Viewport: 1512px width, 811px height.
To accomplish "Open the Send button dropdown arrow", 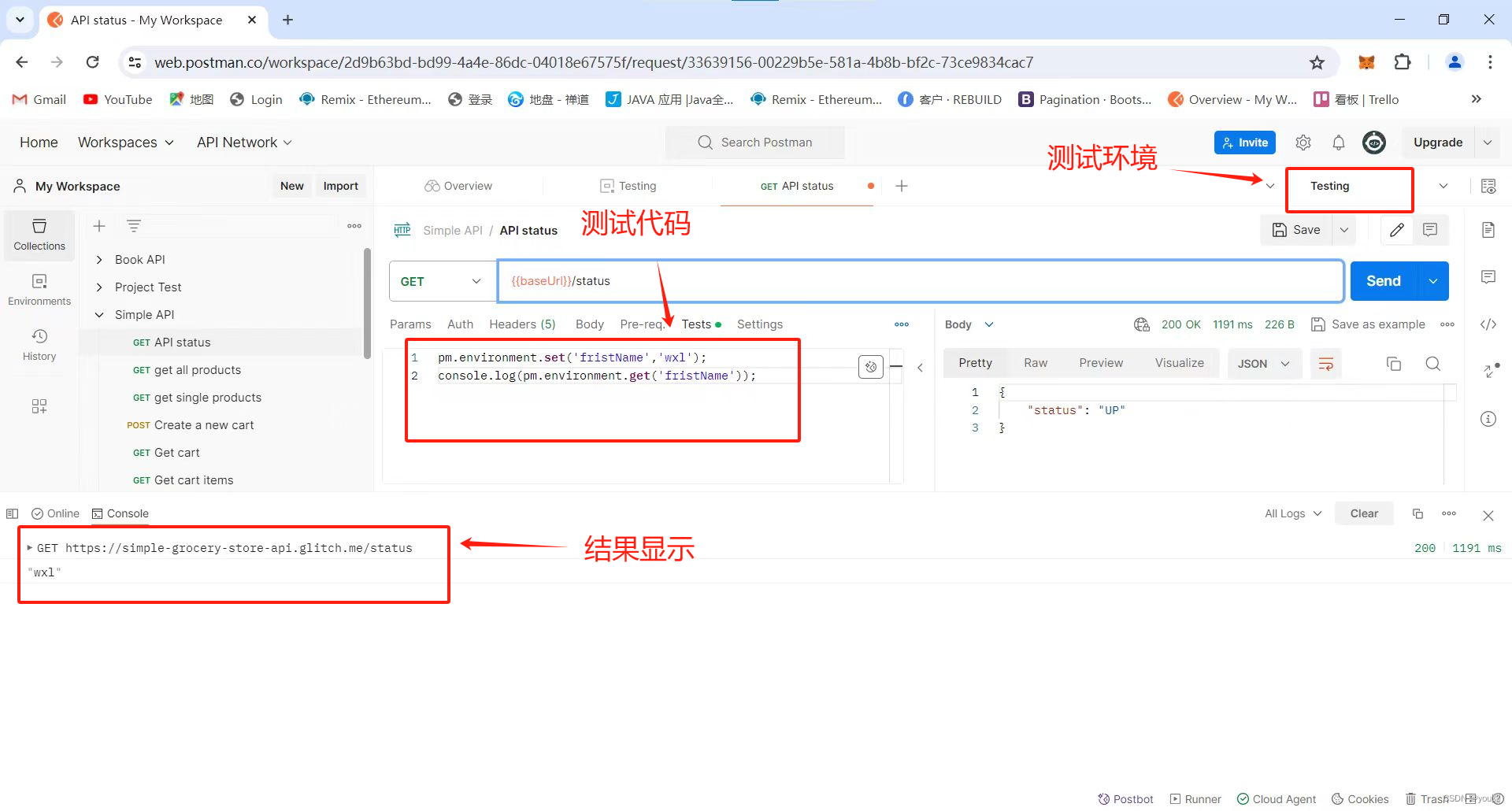I will (1433, 282).
